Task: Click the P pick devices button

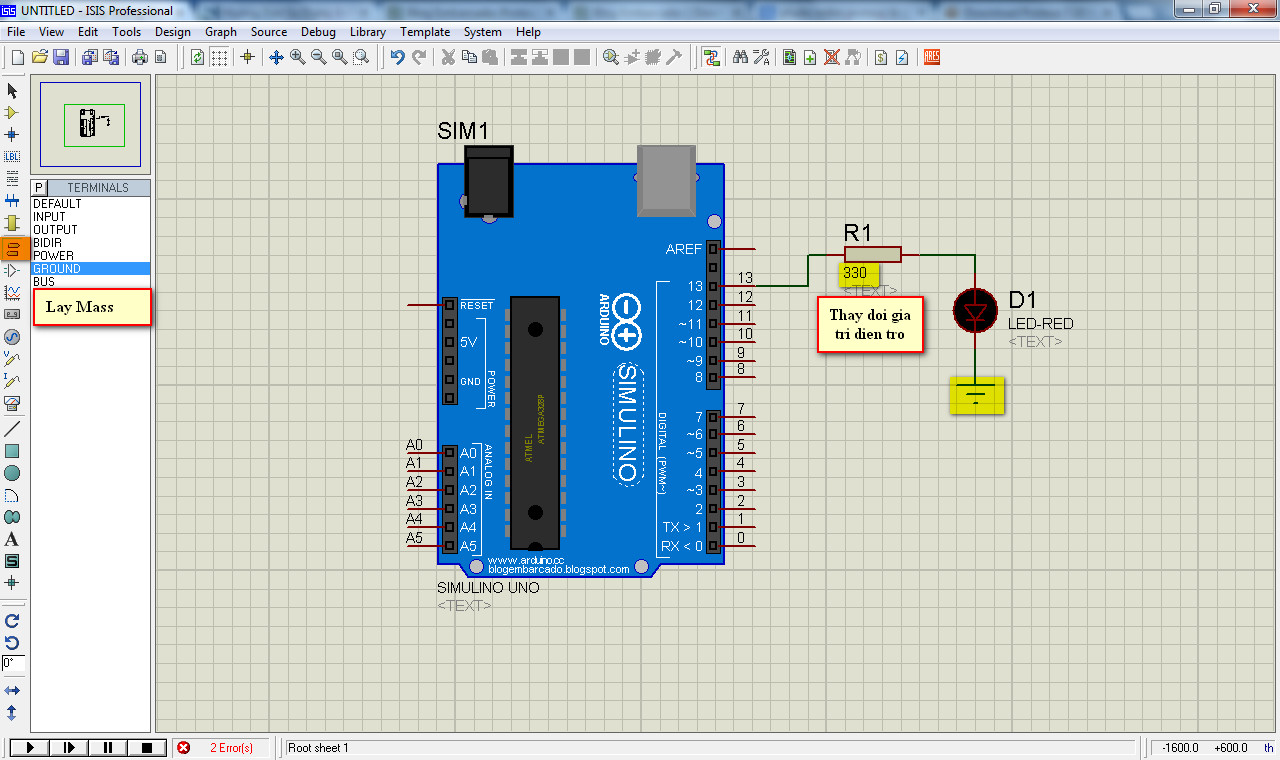Action: pos(39,188)
